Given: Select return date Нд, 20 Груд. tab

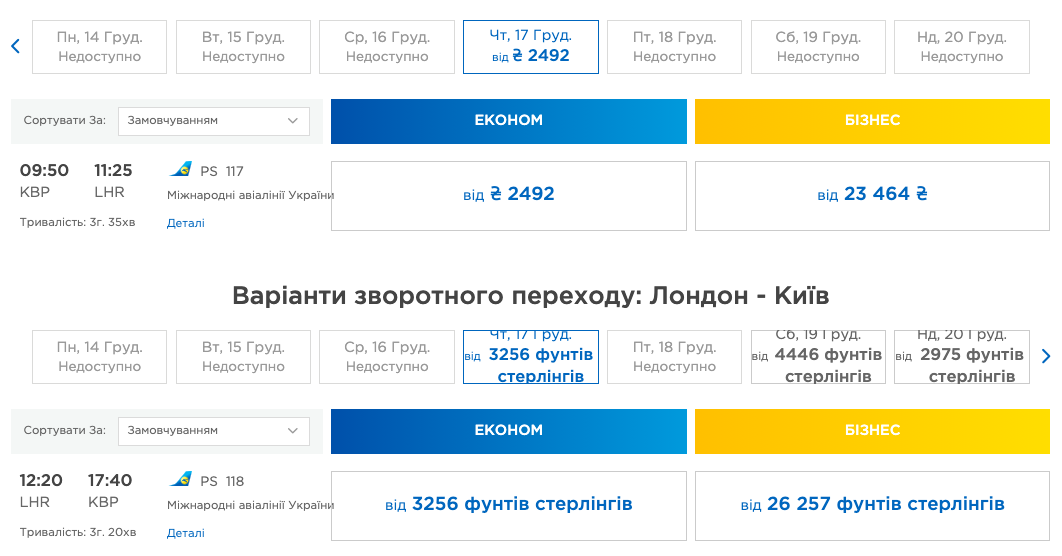Looking at the screenshot, I should [962, 357].
